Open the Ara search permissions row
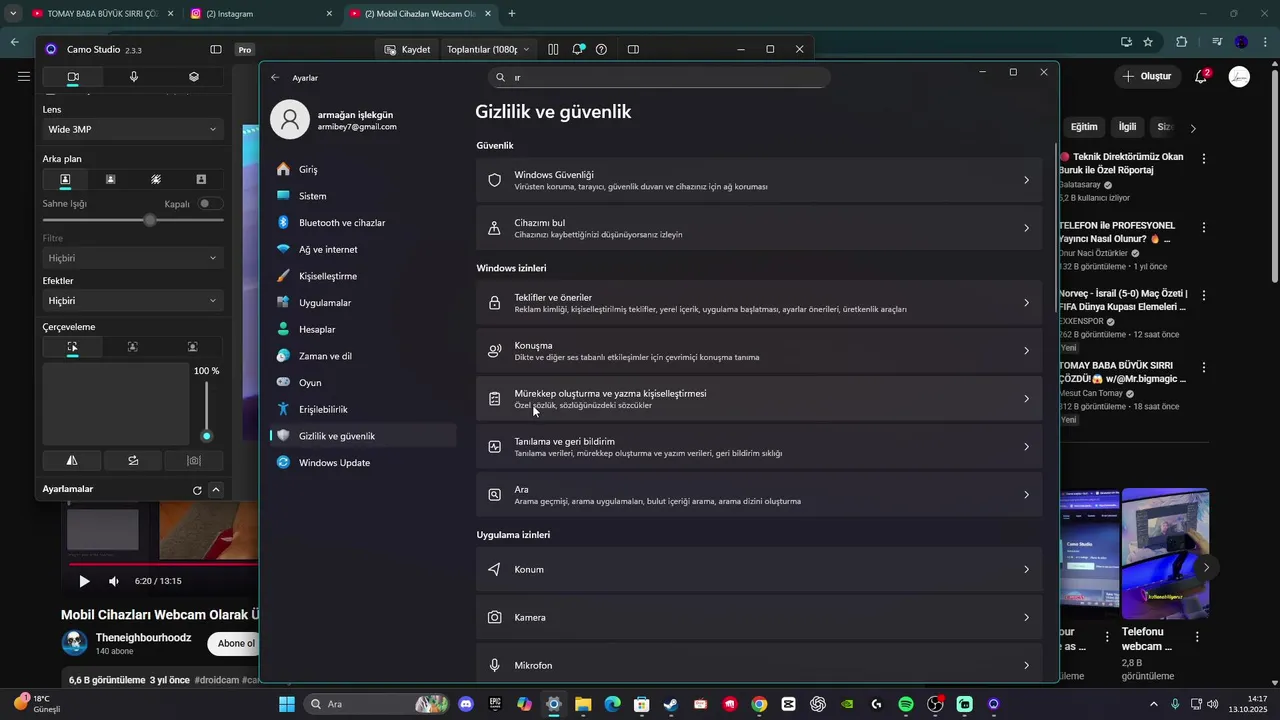Image resolution: width=1280 pixels, height=720 pixels. point(759,495)
